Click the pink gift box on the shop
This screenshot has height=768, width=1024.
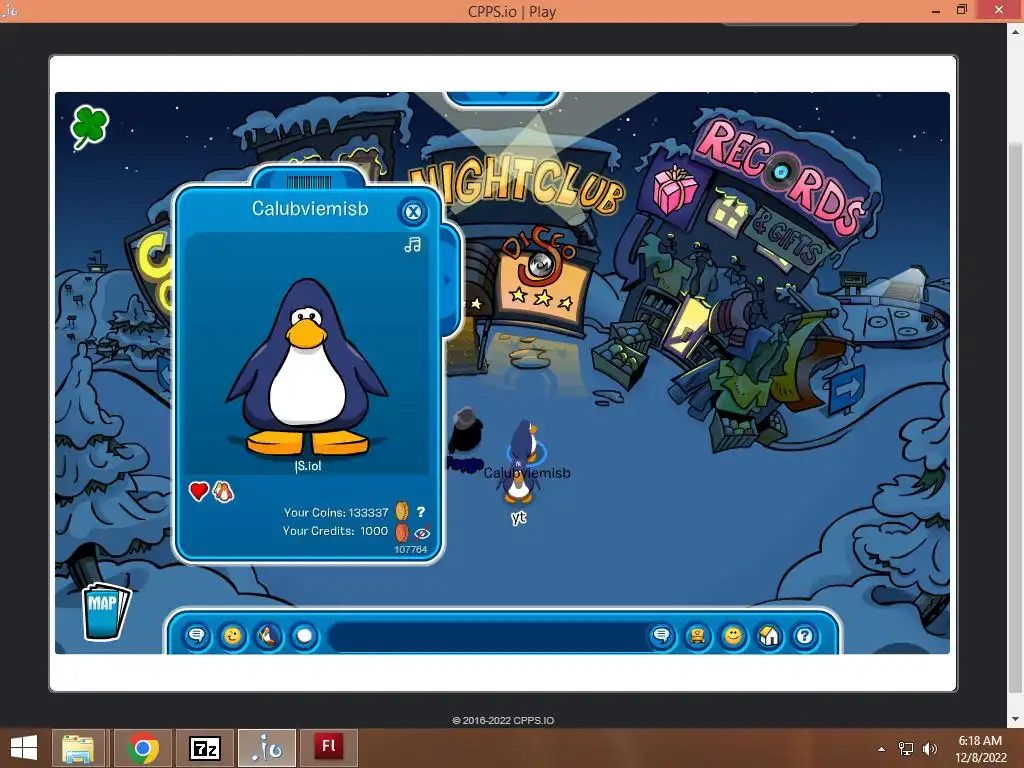(675, 189)
